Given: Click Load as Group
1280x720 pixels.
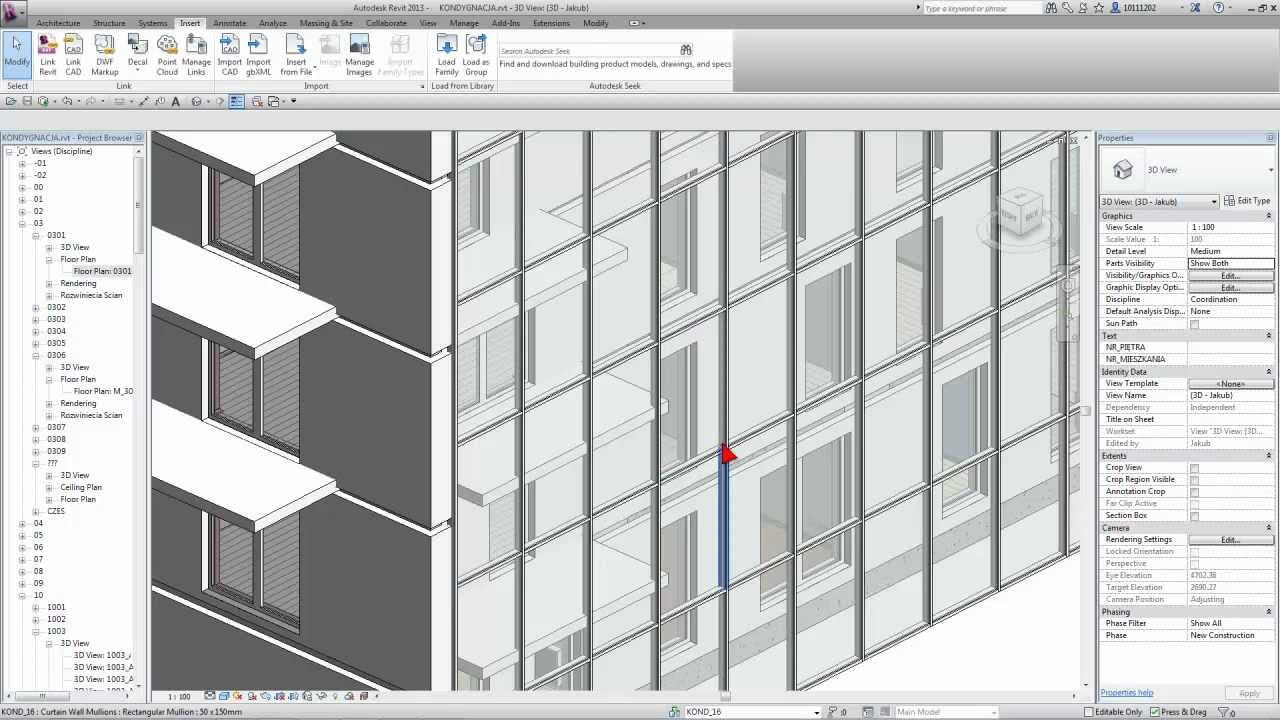Looking at the screenshot, I should tap(476, 55).
